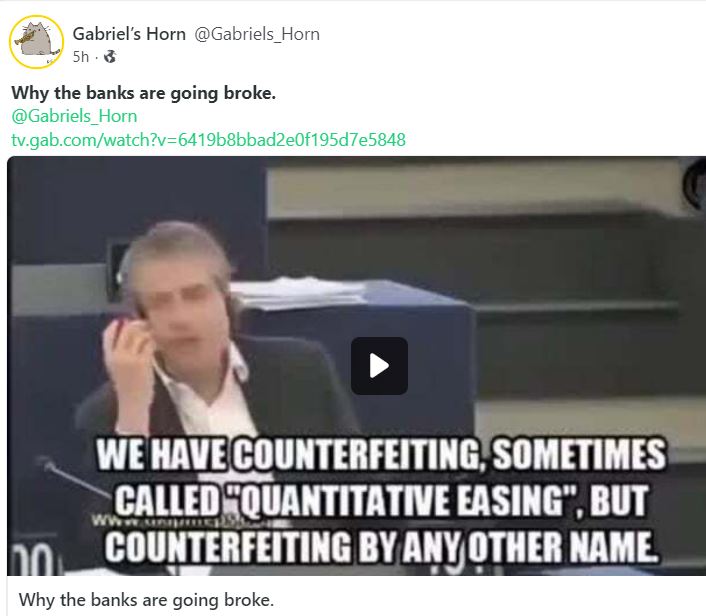Click the globe public visibility icon
Viewport: 706px width, 616px height.
pos(110,57)
